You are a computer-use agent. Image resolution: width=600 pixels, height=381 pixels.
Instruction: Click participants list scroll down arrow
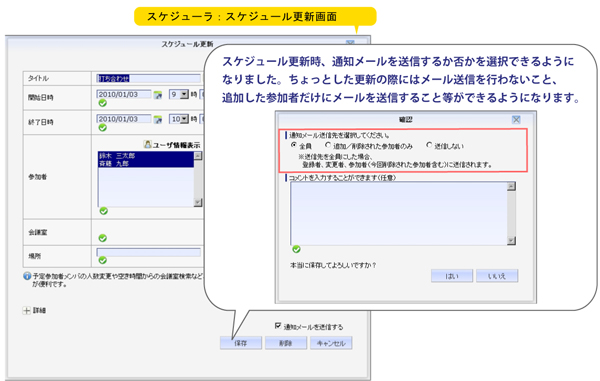click(198, 203)
